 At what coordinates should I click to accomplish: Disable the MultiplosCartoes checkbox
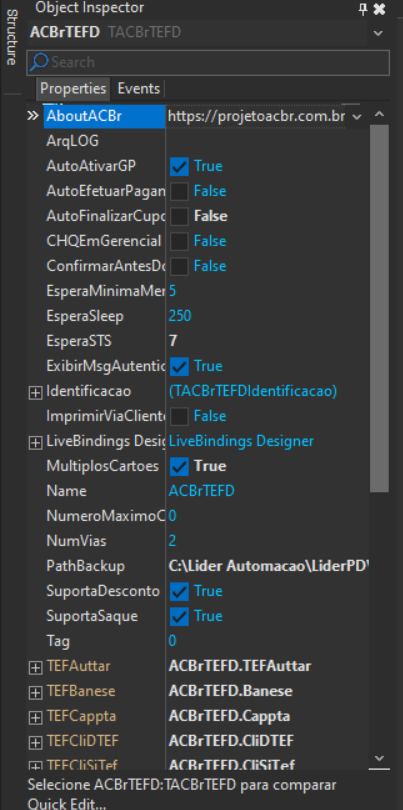179,466
